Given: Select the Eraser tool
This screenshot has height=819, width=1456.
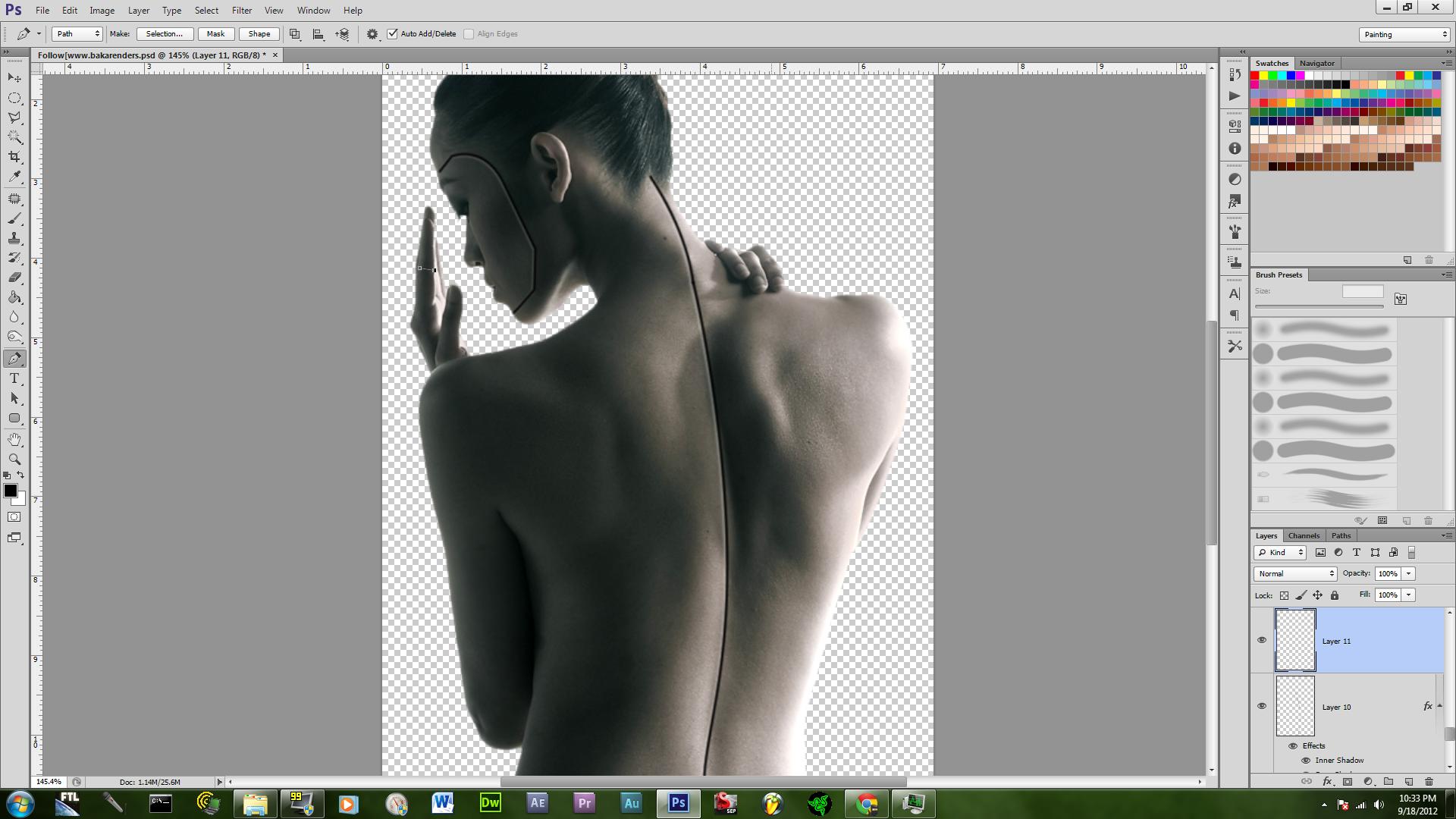Looking at the screenshot, I should pyautogui.click(x=14, y=278).
